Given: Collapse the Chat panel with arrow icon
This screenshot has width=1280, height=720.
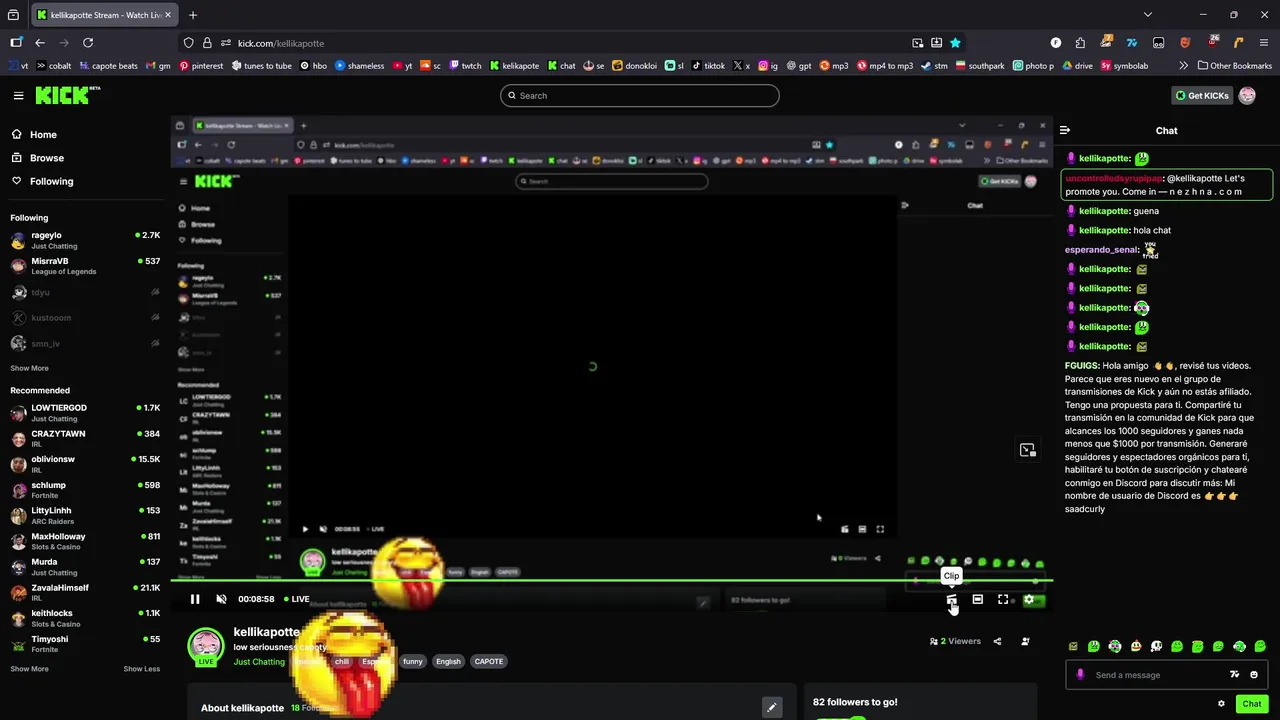Looking at the screenshot, I should click(1065, 130).
